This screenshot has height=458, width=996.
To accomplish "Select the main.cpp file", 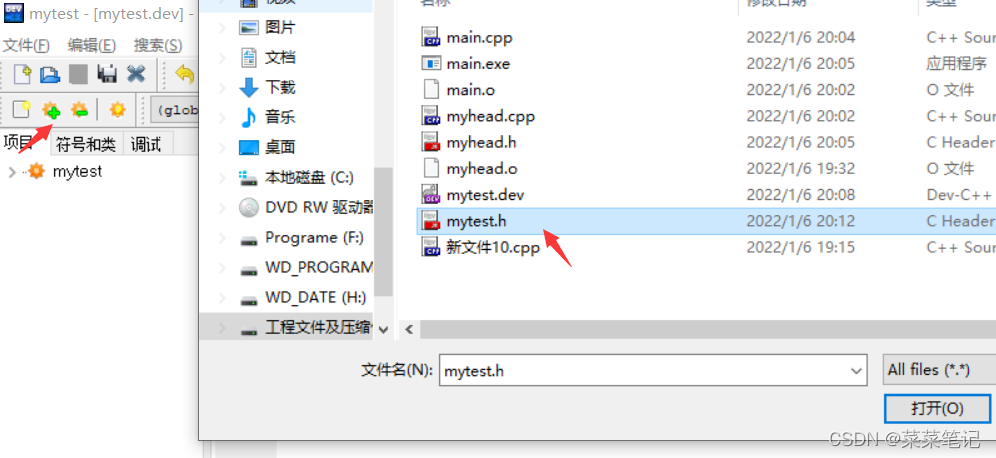I will click(479, 37).
